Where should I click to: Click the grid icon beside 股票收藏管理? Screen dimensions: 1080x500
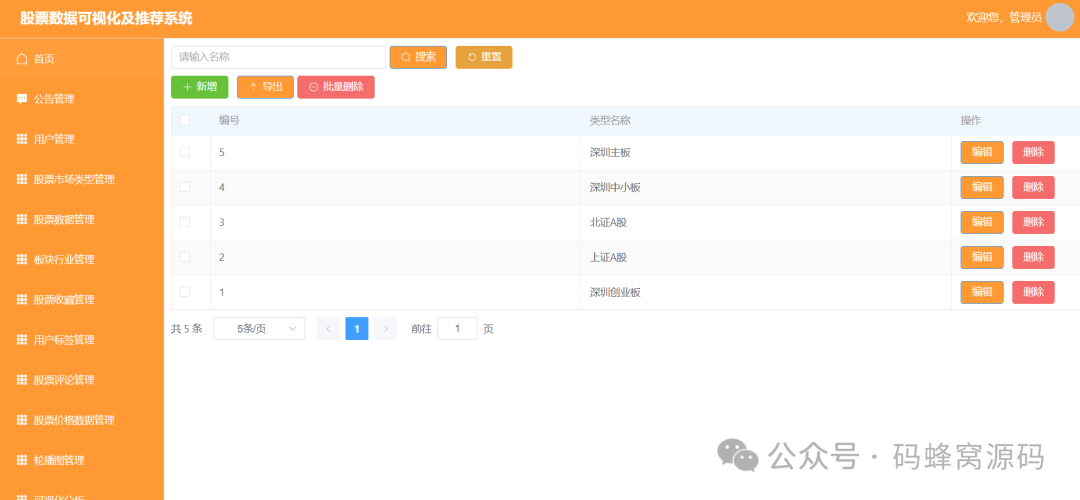(21, 300)
